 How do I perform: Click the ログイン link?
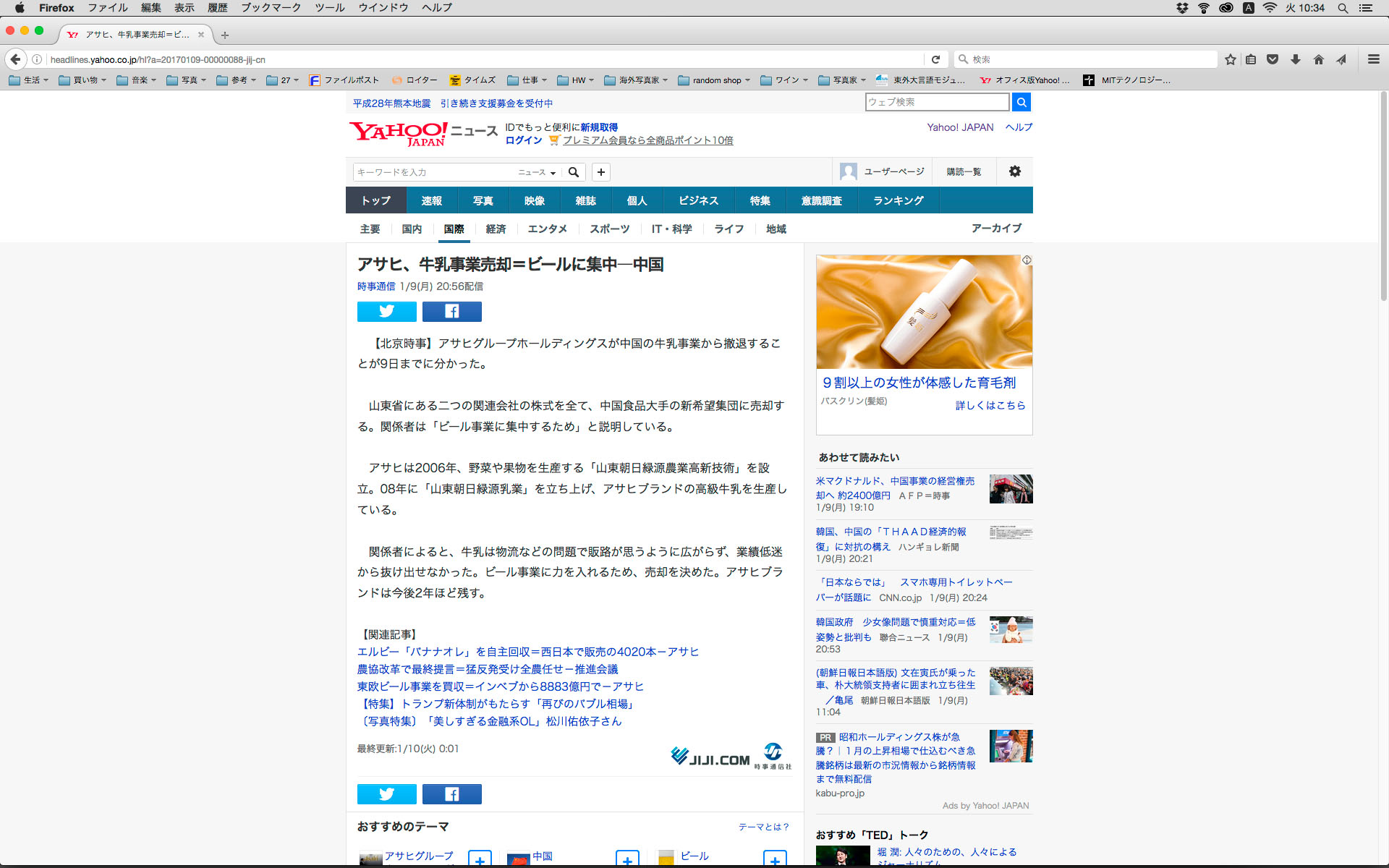523,140
